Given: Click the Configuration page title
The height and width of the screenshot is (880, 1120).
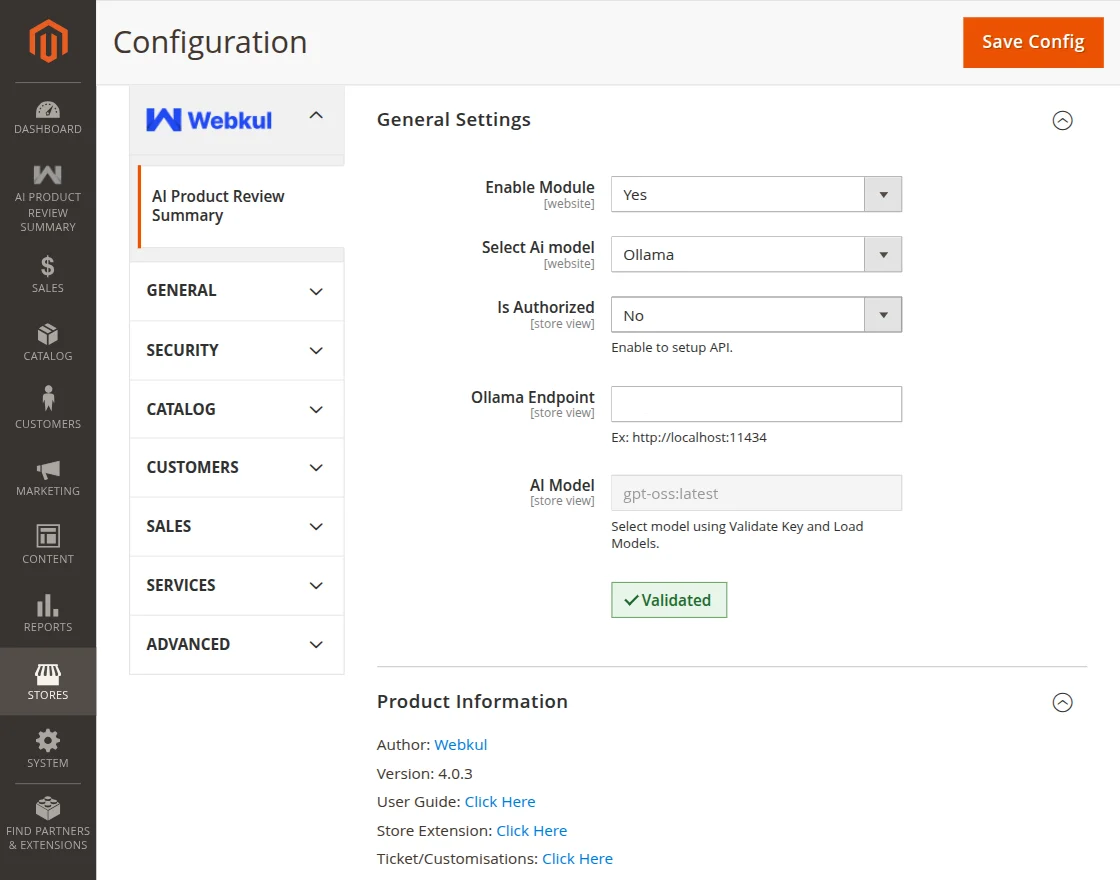Looking at the screenshot, I should coord(210,42).
